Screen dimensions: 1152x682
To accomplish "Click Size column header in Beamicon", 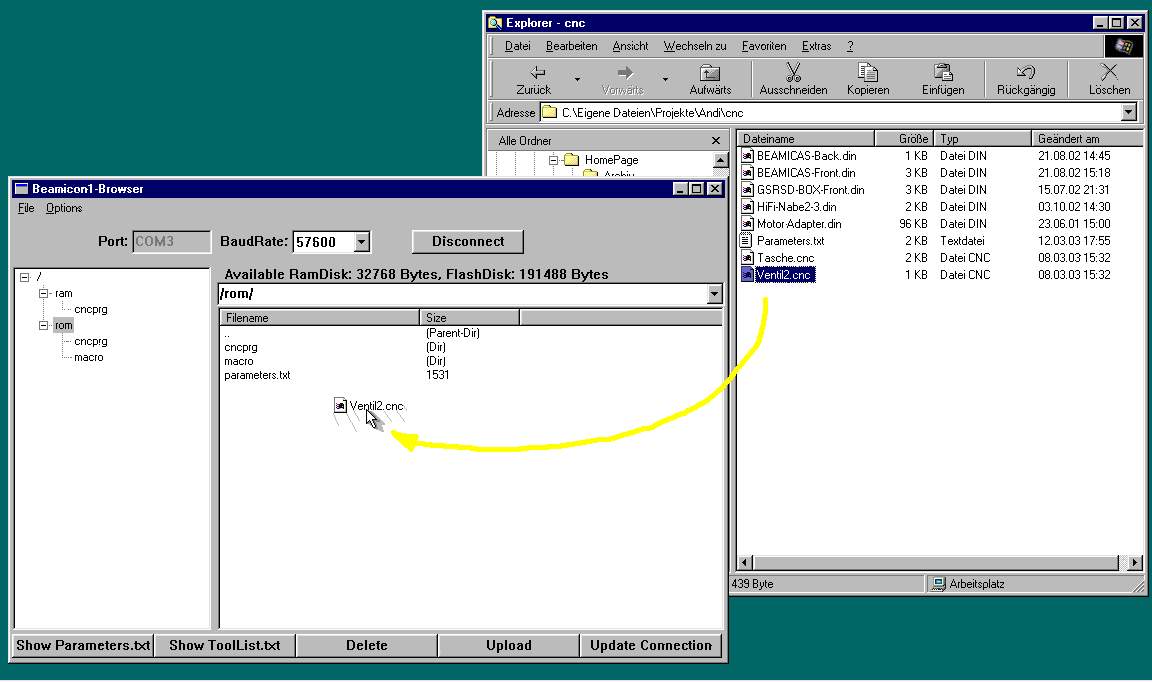I will coord(469,317).
